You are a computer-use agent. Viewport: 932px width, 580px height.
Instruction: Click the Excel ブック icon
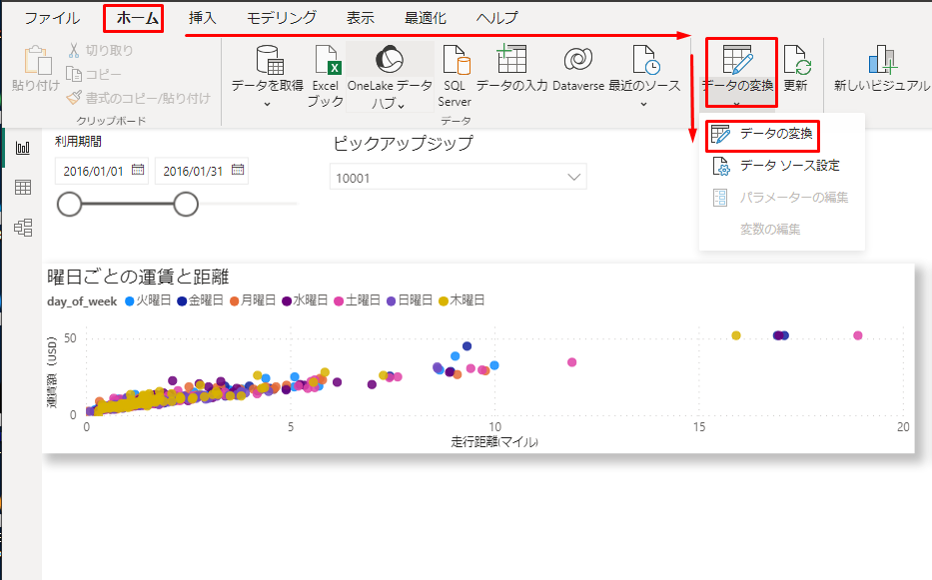pos(326,64)
